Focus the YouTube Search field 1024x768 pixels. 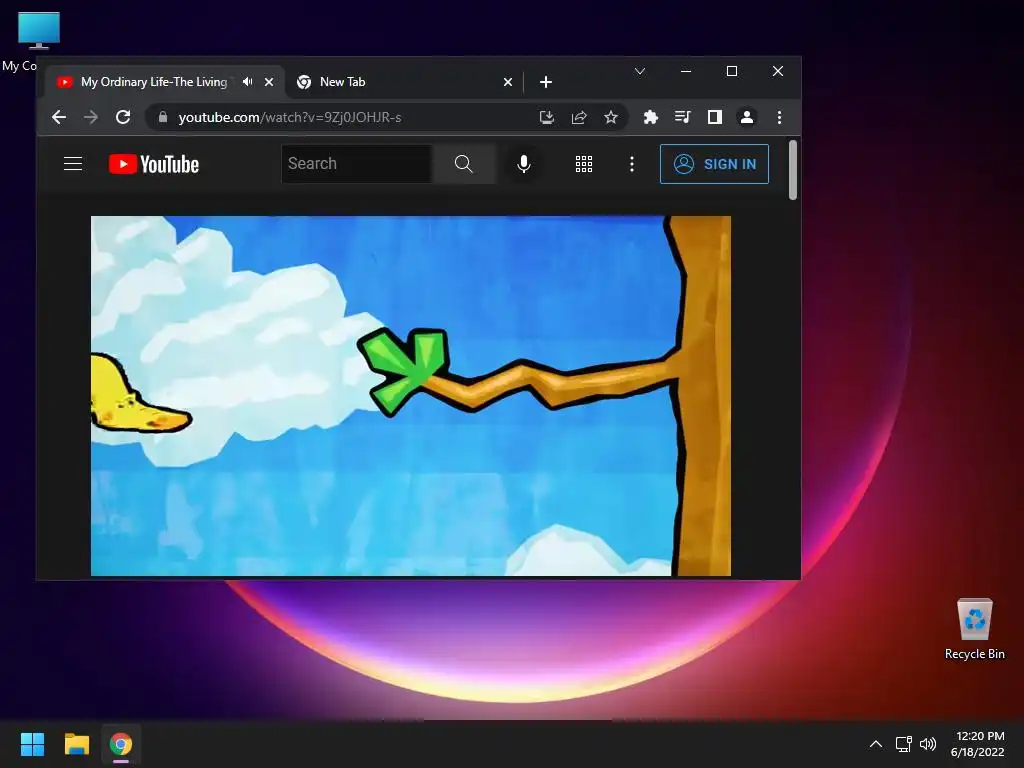pyautogui.click(x=357, y=163)
